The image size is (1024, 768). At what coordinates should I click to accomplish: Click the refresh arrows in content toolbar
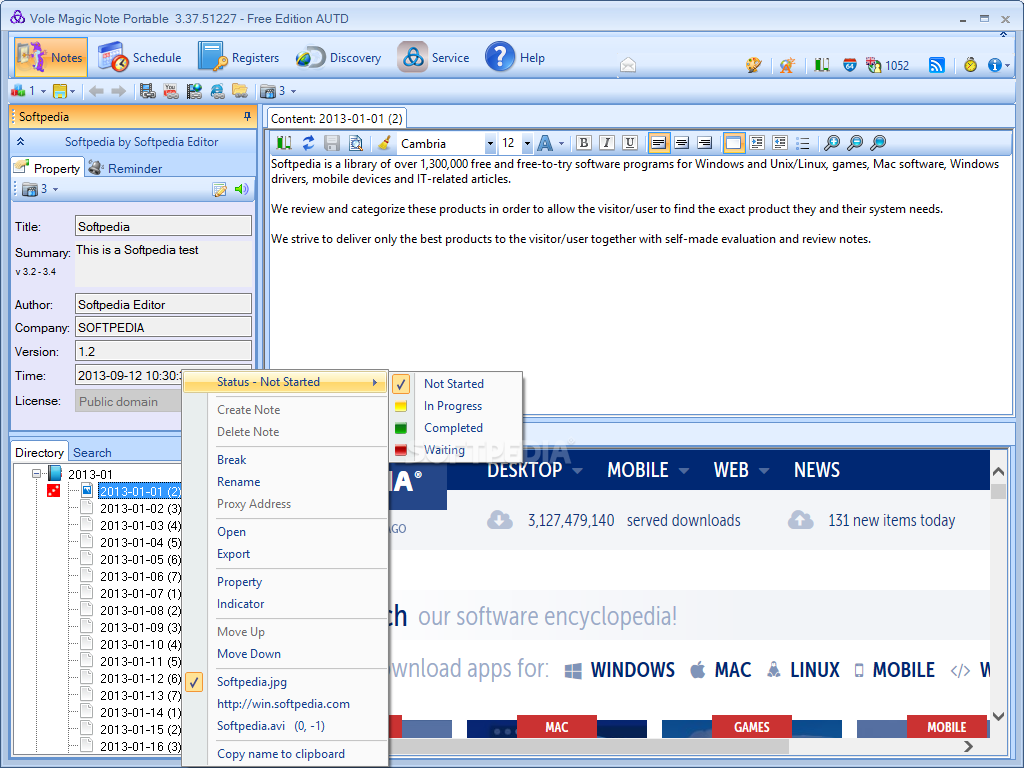click(x=308, y=143)
